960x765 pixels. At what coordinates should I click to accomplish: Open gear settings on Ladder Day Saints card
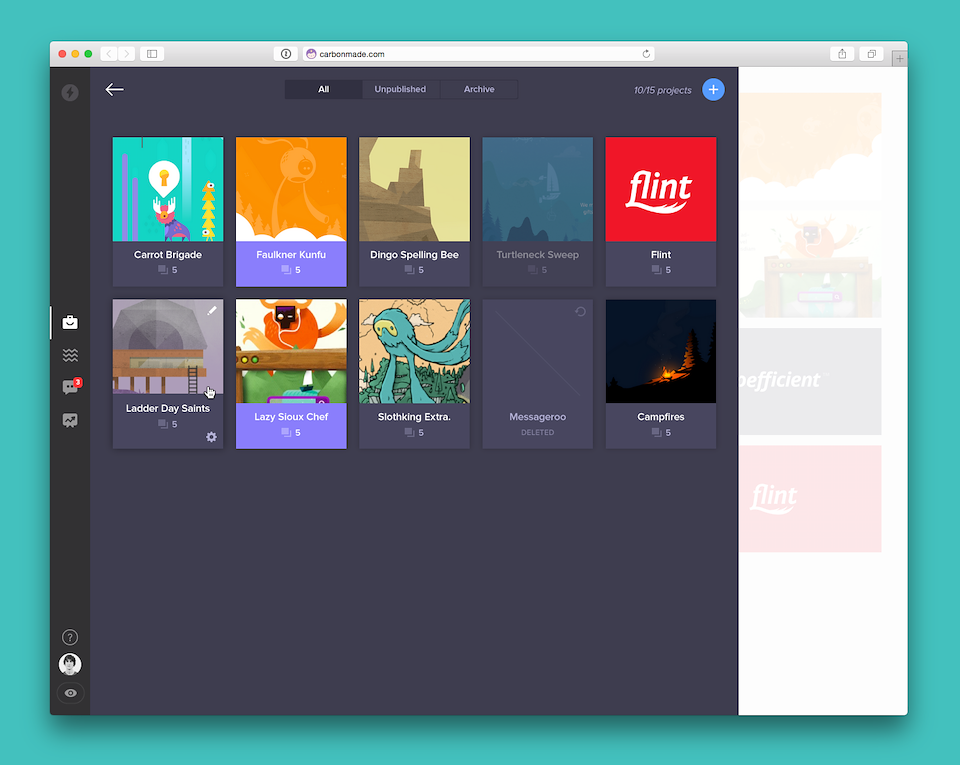click(x=211, y=437)
